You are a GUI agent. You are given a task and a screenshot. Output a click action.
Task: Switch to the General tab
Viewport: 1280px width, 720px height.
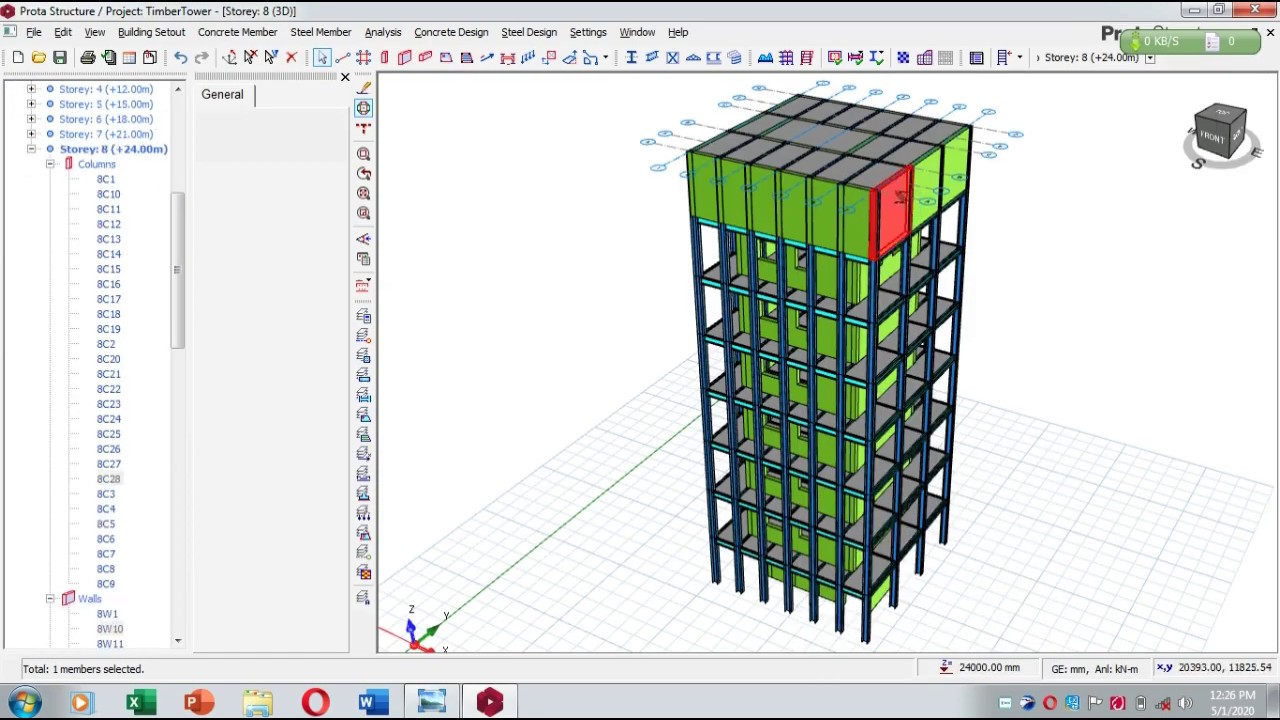222,94
